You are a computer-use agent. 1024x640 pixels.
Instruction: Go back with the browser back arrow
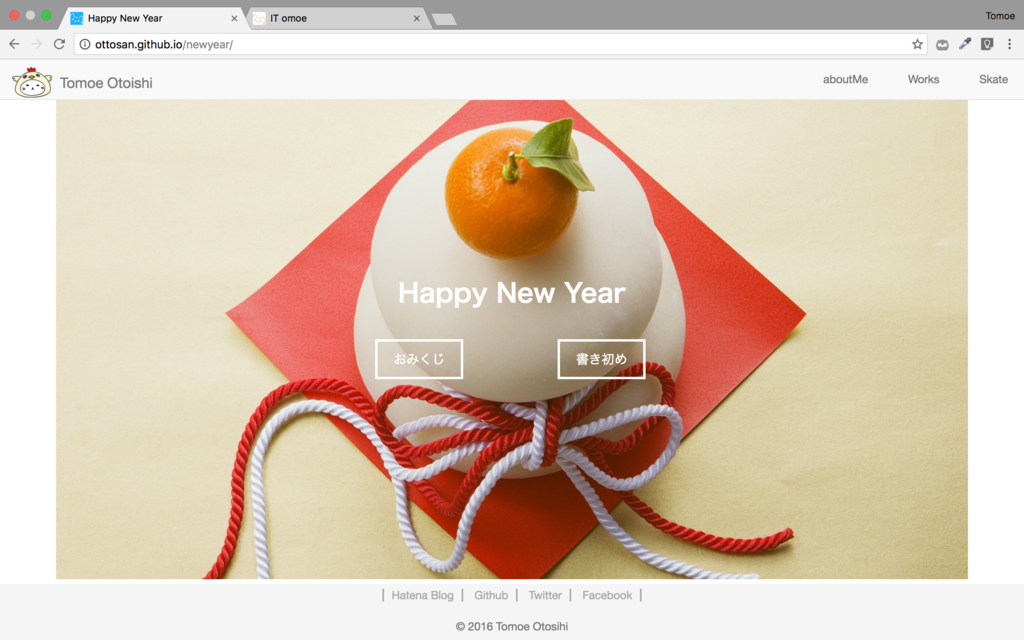14,44
